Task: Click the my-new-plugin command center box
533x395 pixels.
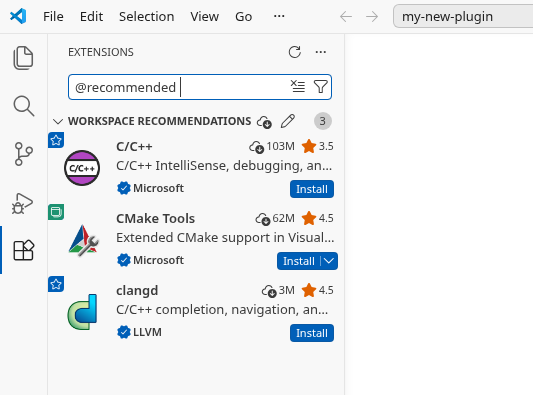Action: pos(463,16)
